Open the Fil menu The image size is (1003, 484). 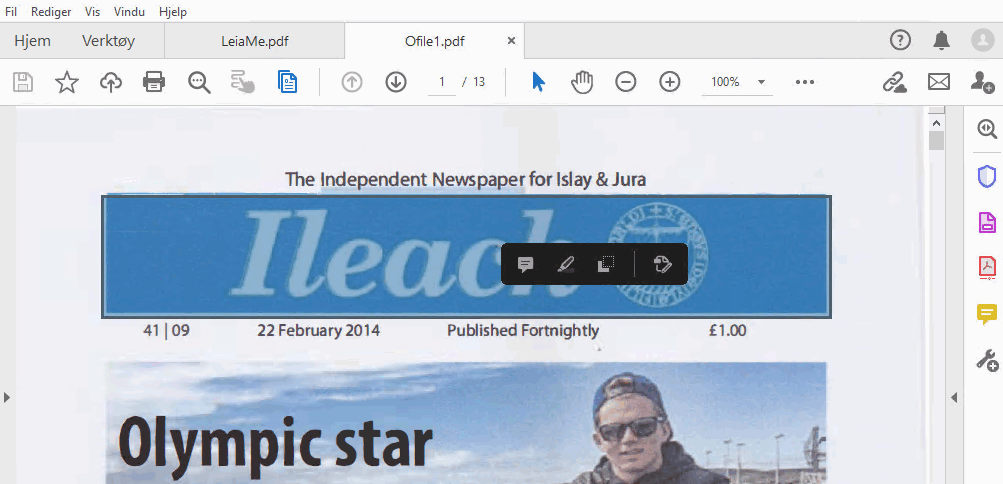point(11,12)
